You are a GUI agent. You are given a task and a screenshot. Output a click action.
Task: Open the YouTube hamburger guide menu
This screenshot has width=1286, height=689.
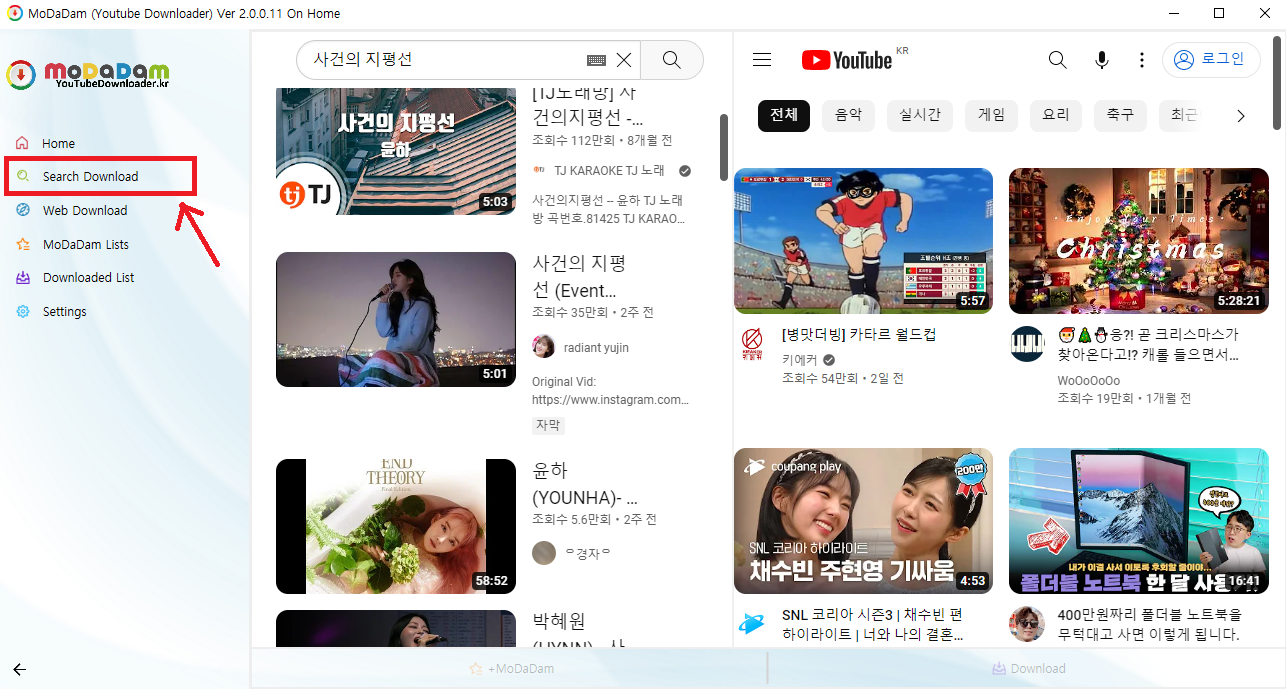click(x=762, y=60)
